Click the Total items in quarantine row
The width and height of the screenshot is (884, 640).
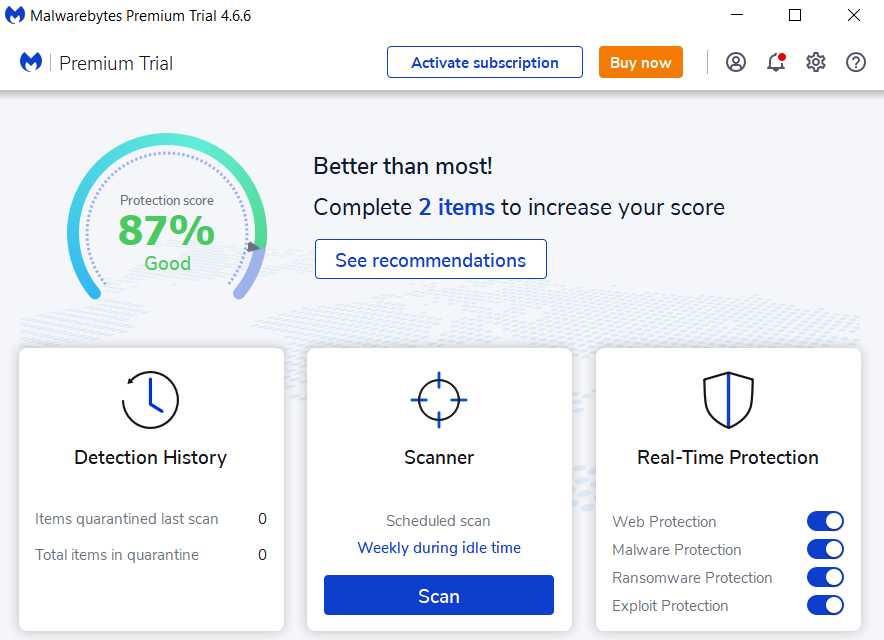(151, 555)
